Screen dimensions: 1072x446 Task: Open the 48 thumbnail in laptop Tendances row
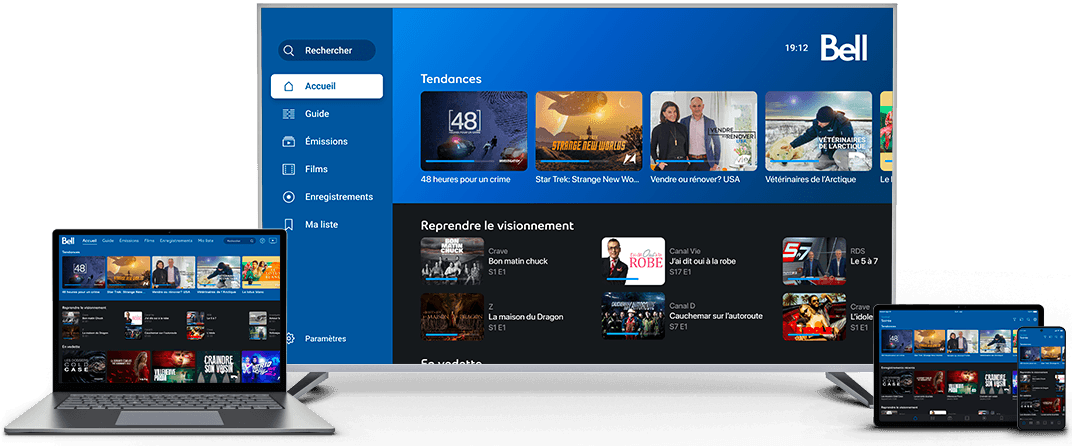83,272
